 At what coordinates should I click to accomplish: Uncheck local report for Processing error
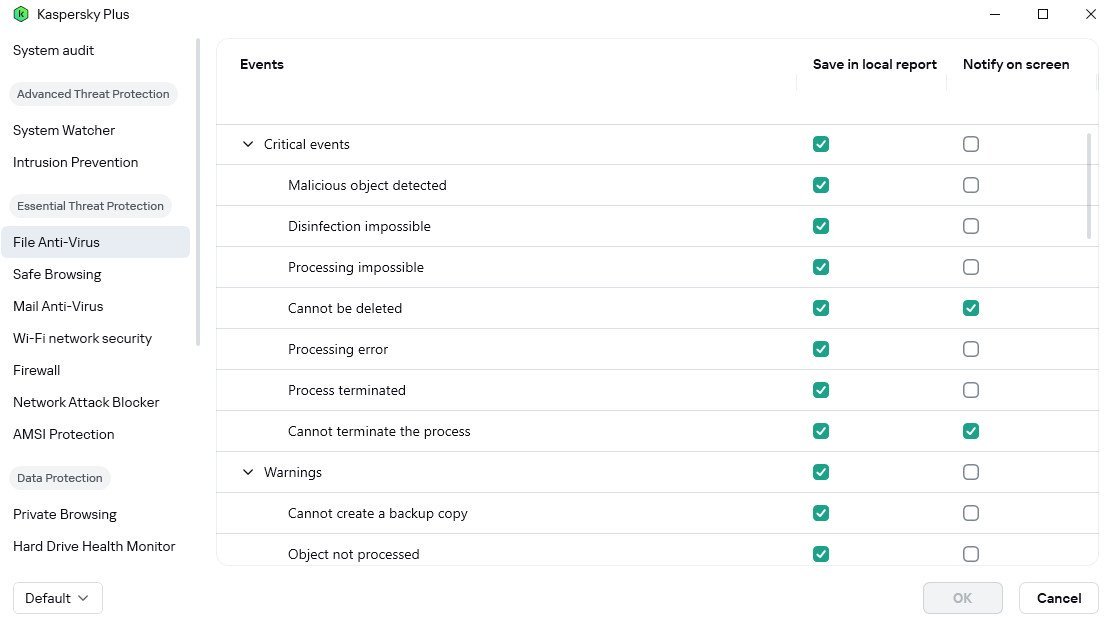(x=821, y=349)
